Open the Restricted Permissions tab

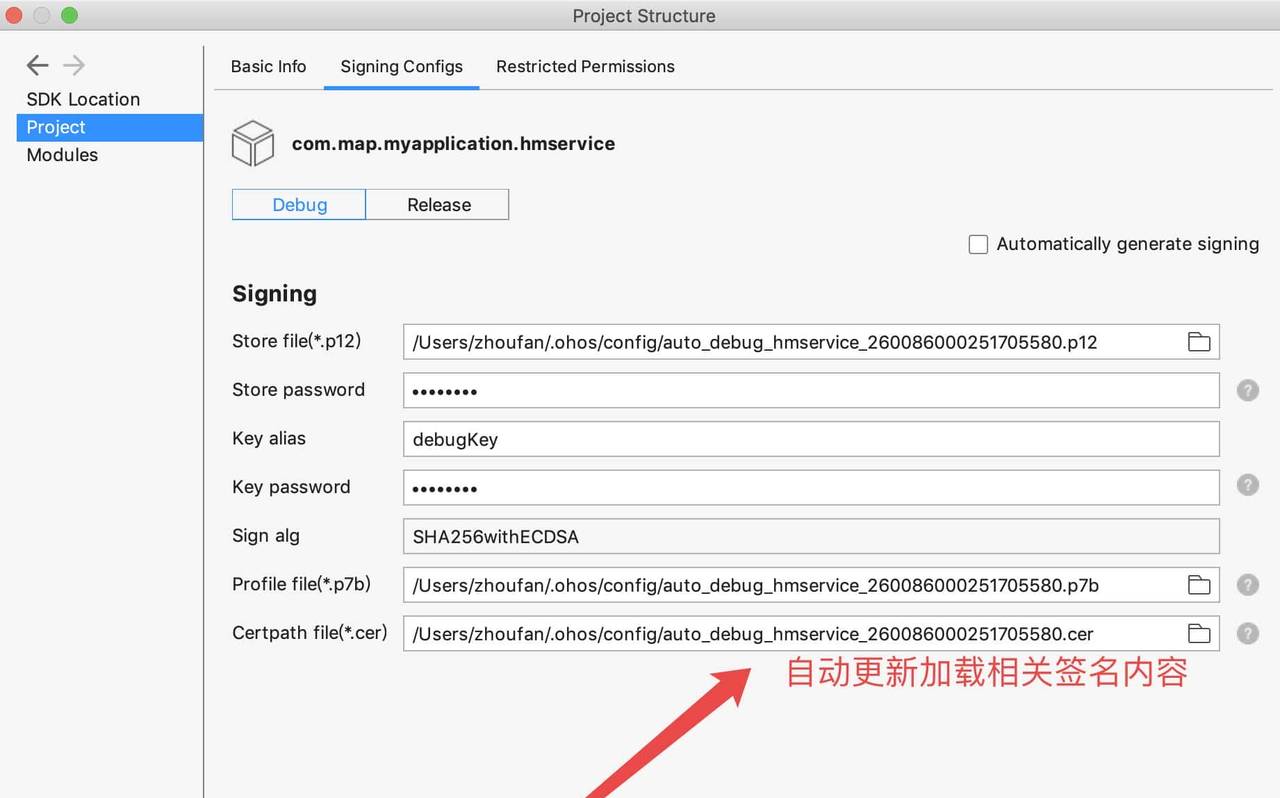click(585, 67)
